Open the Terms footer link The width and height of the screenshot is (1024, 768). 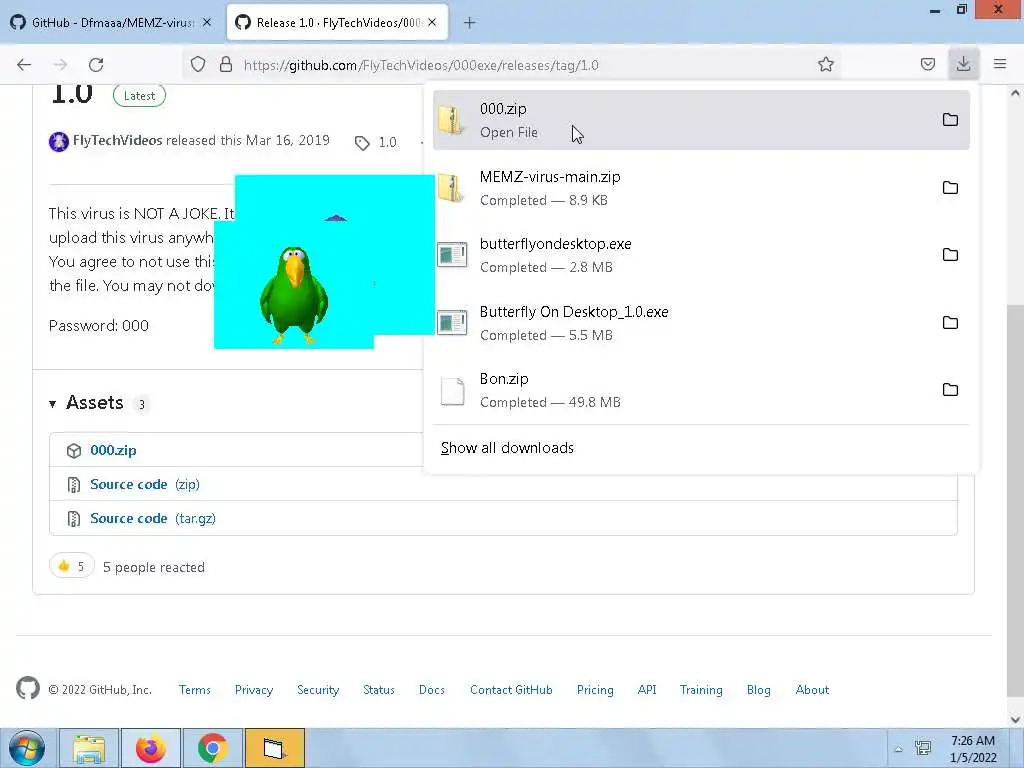195,690
